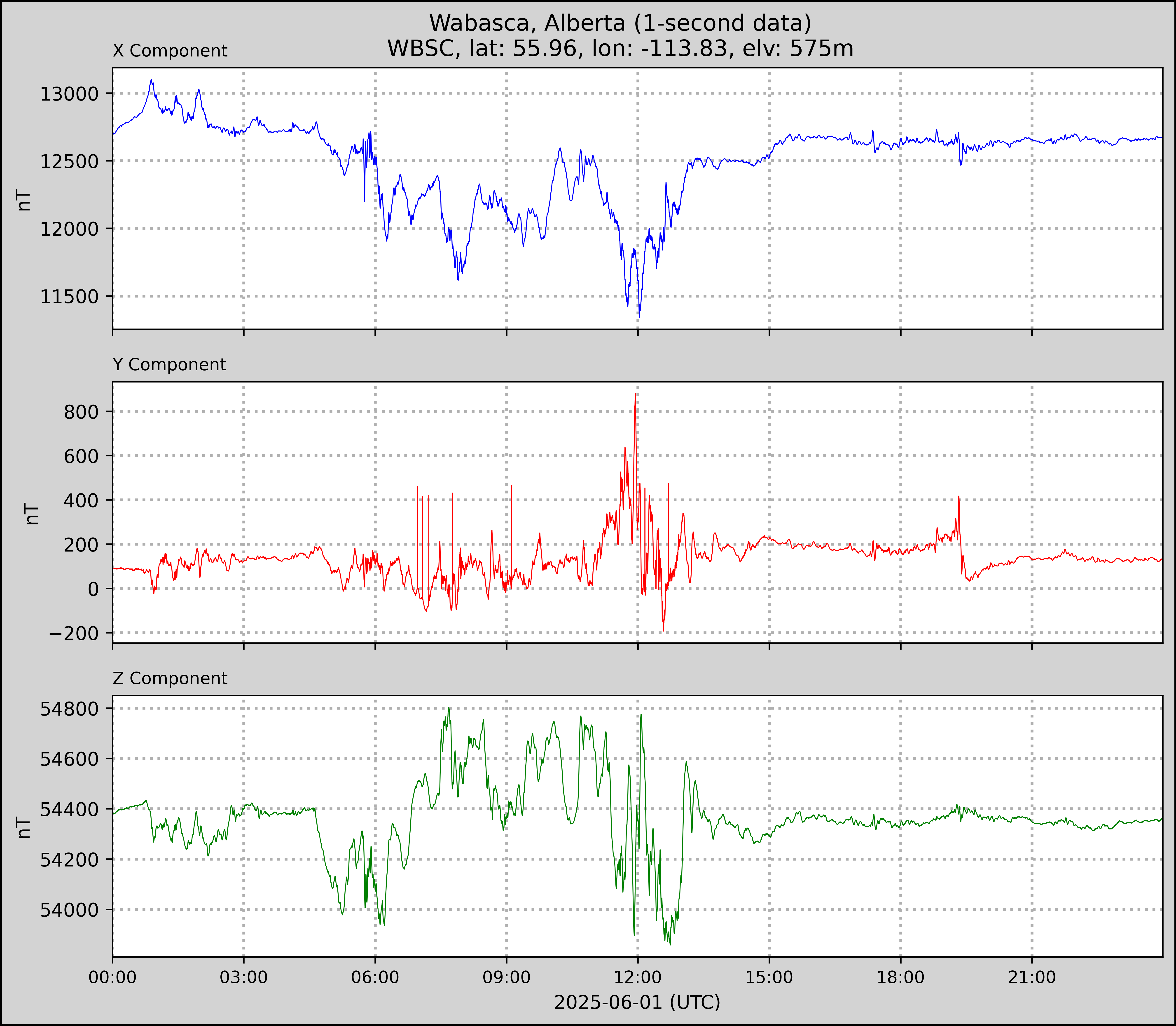The image size is (1176, 1026).
Task: Click the 06:00 time axis label
Action: click(375, 977)
